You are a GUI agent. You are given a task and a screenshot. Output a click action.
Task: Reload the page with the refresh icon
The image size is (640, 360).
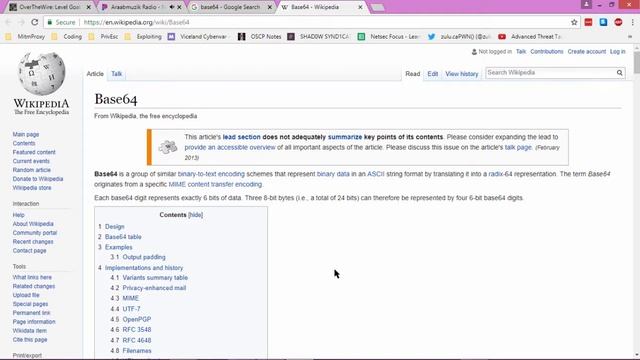(x=35, y=22)
